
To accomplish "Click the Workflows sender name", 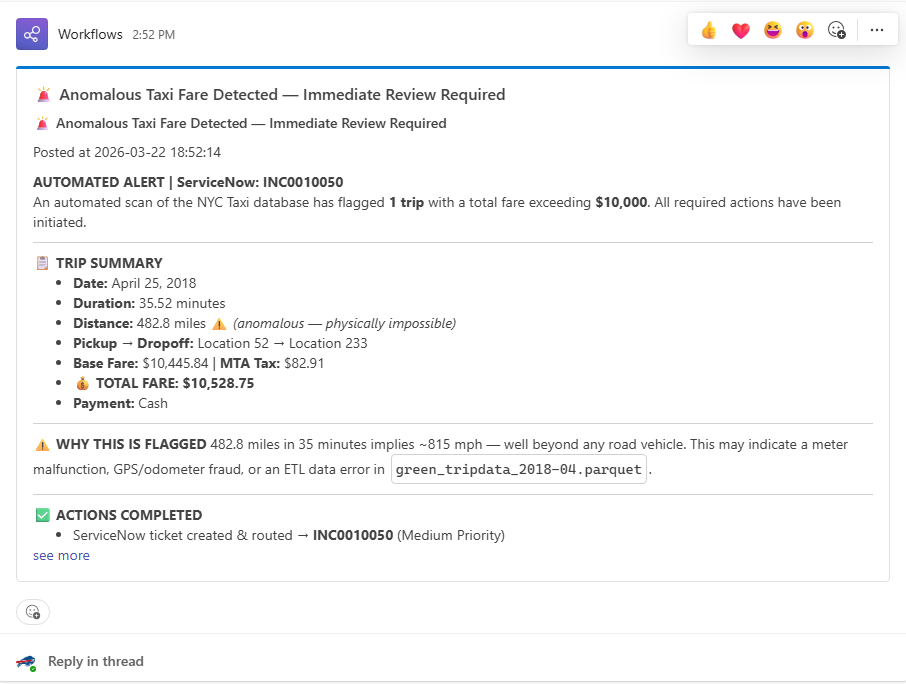I will pyautogui.click(x=90, y=34).
